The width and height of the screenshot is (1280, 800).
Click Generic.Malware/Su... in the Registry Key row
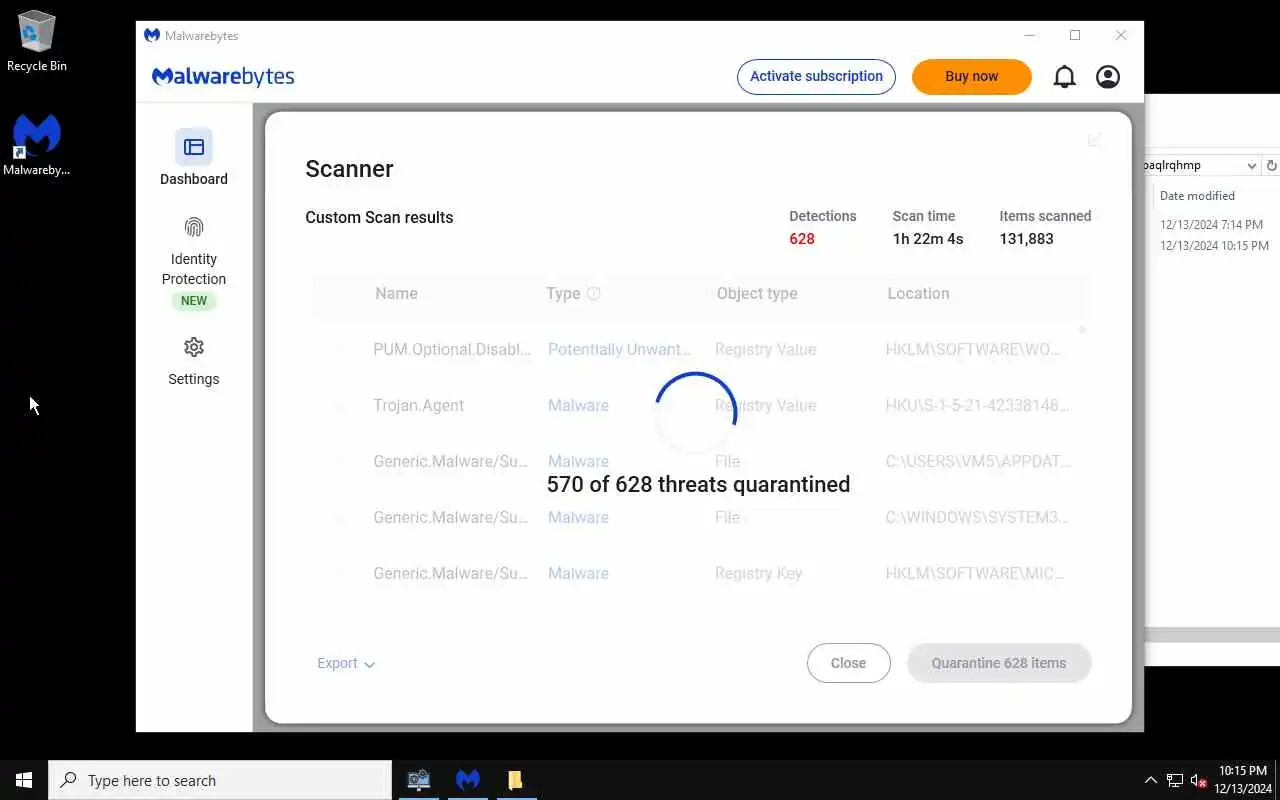point(451,573)
